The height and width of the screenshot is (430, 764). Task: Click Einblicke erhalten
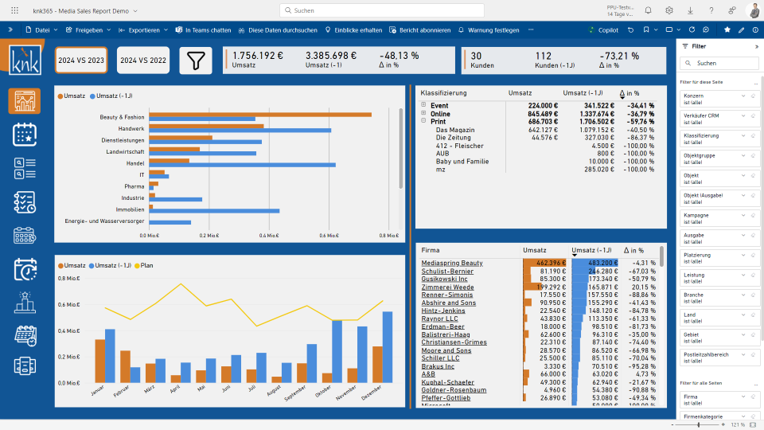(353, 30)
